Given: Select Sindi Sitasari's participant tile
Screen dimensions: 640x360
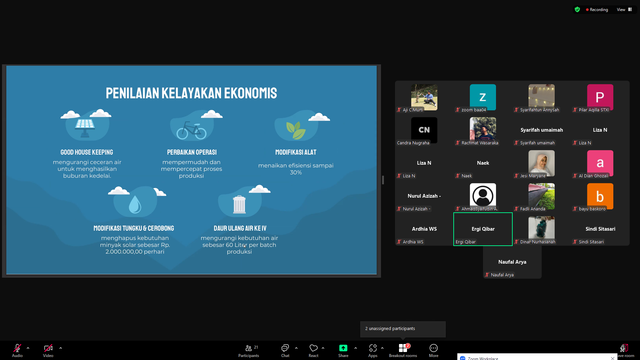Looking at the screenshot, I should click(600, 229).
